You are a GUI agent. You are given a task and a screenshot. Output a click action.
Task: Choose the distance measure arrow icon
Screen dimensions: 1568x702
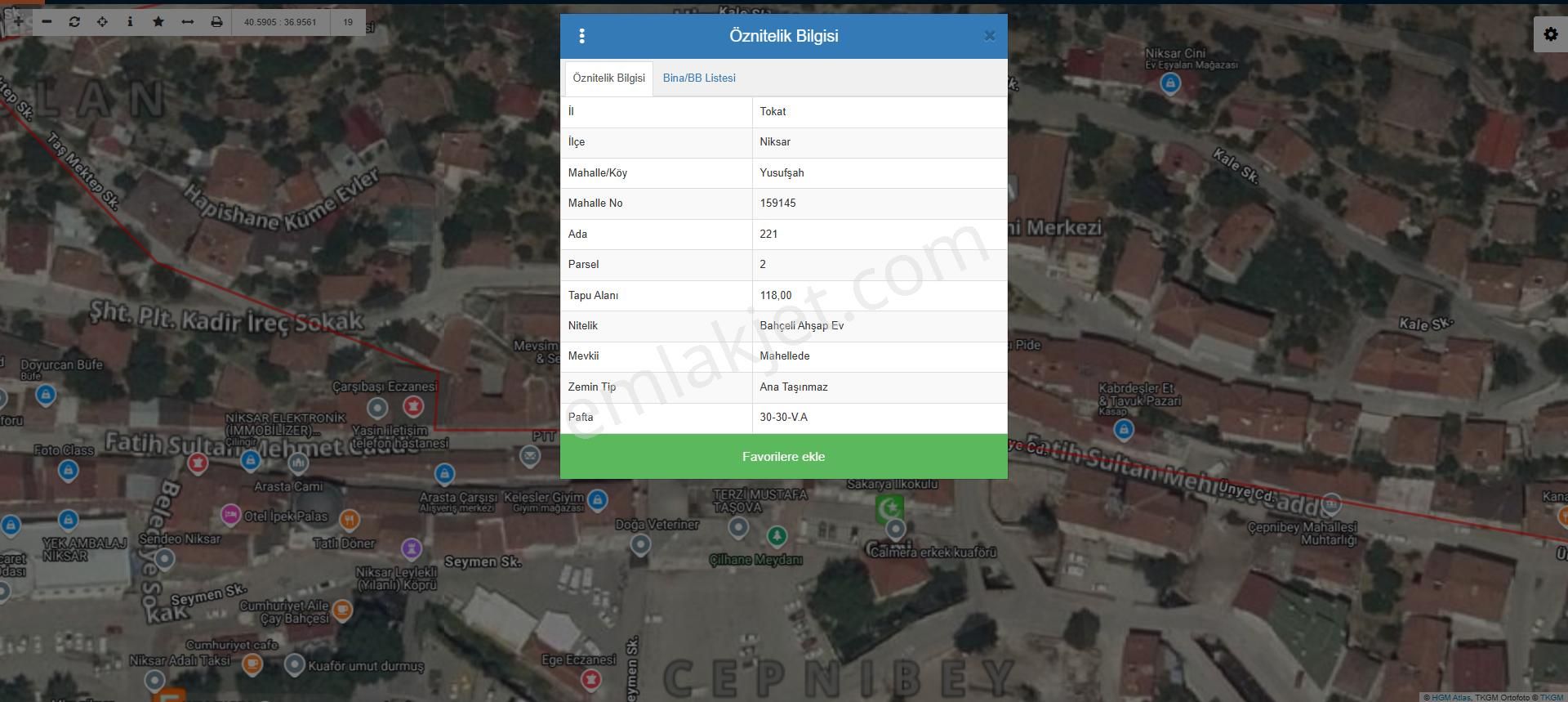(187, 21)
